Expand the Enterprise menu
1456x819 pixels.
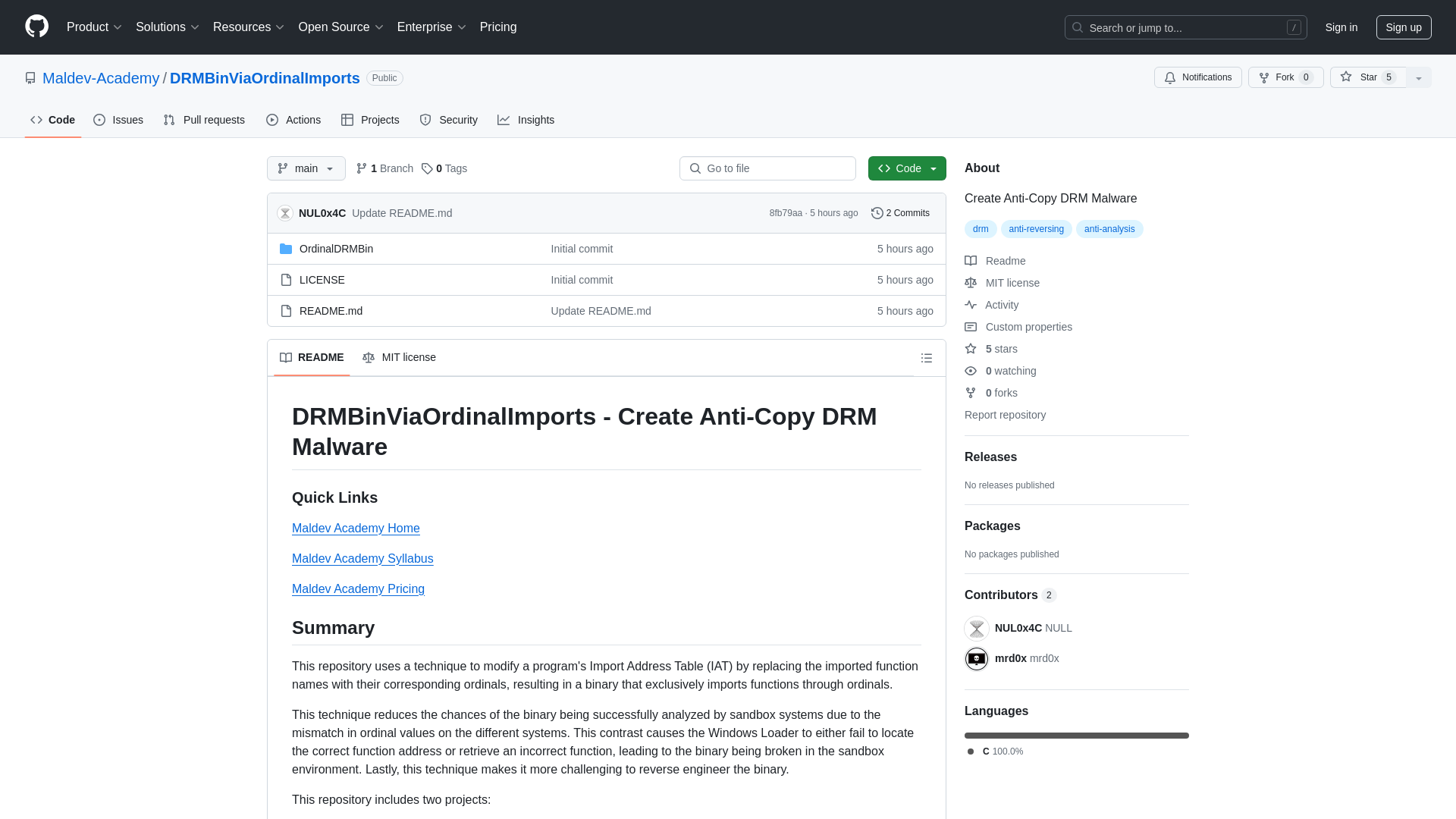pos(431,27)
